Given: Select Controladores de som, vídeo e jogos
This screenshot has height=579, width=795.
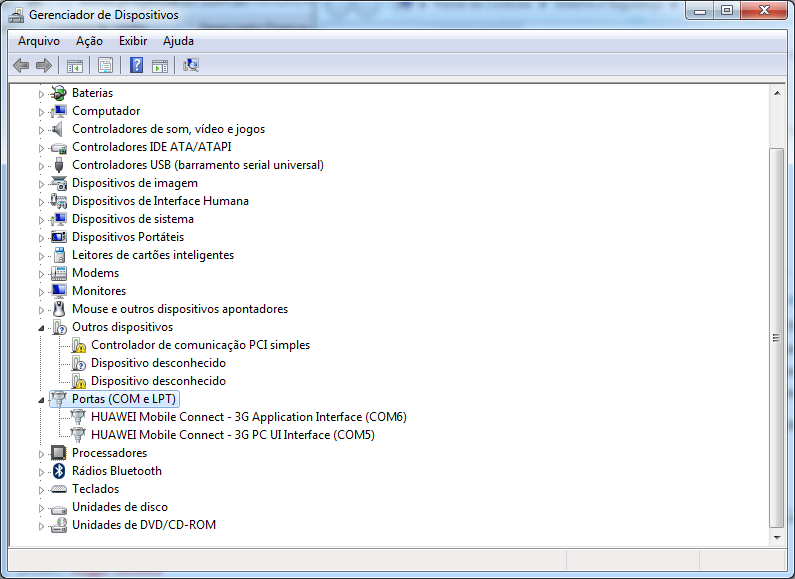Looking at the screenshot, I should [x=168, y=129].
